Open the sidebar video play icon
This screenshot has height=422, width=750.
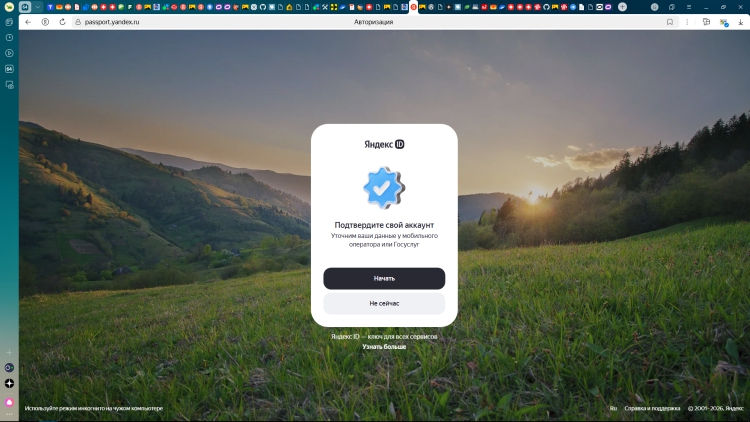click(x=9, y=53)
